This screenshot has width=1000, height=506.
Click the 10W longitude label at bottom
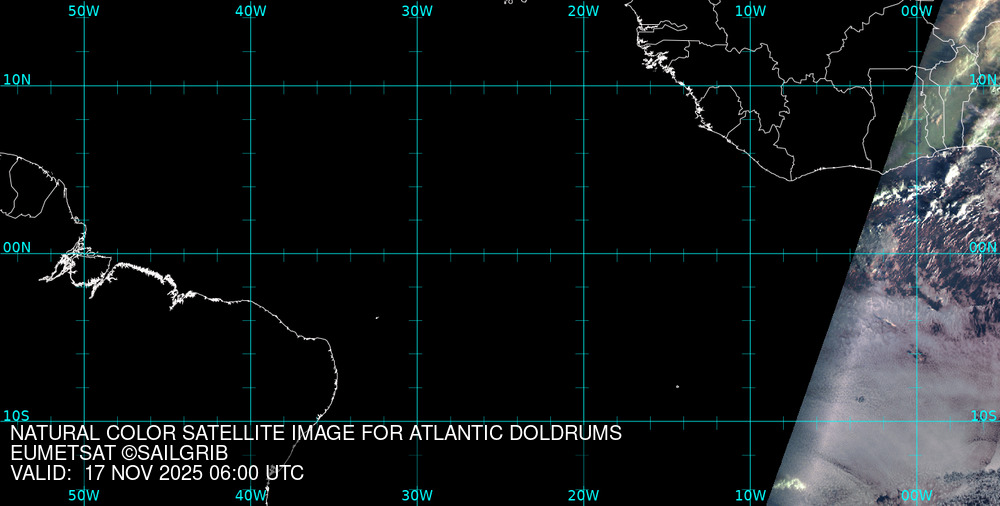[750, 495]
